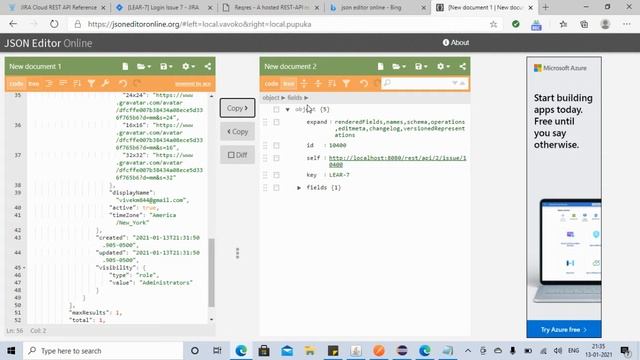Image resolution: width=640 pixels, height=360 pixels.
Task: Undo last change in right panel
Action: pos(364,84)
